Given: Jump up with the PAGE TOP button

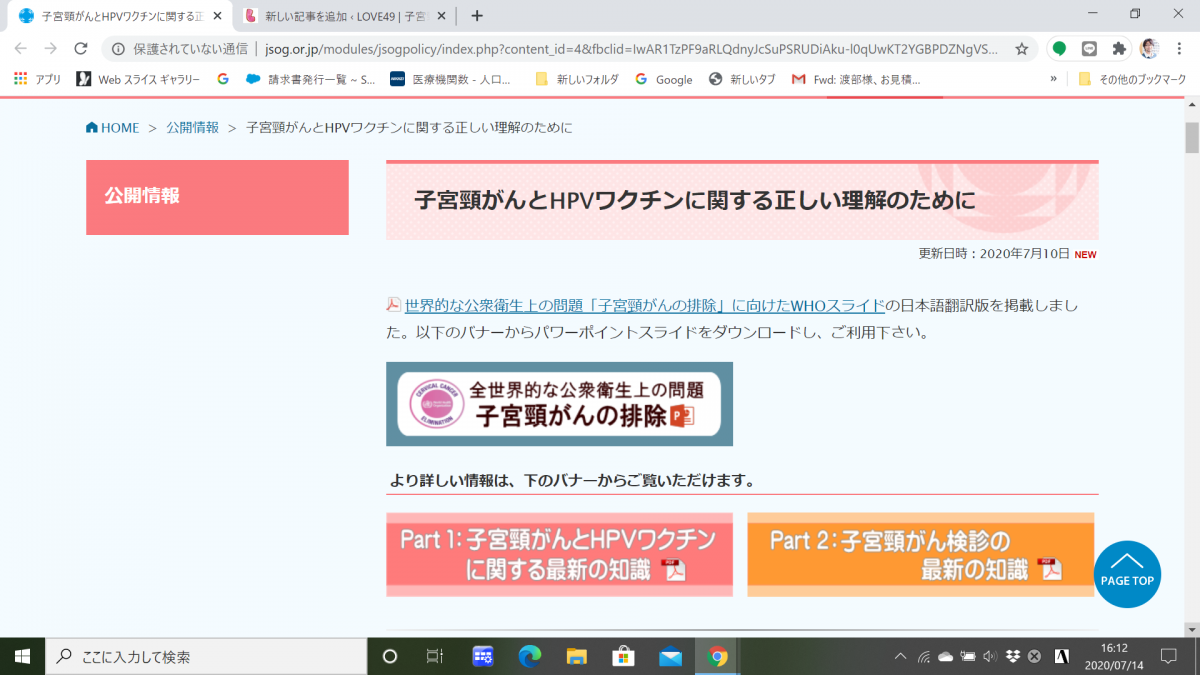Looking at the screenshot, I should click(x=1127, y=574).
